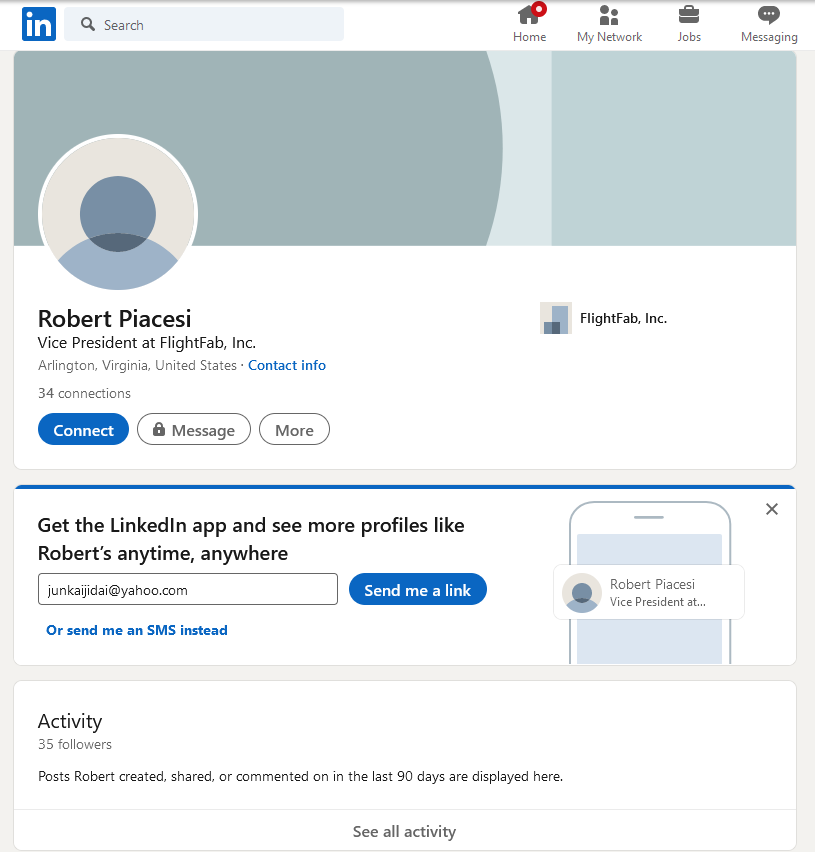Image resolution: width=815 pixels, height=852 pixels.
Task: Click the locked Message button
Action: (x=194, y=429)
